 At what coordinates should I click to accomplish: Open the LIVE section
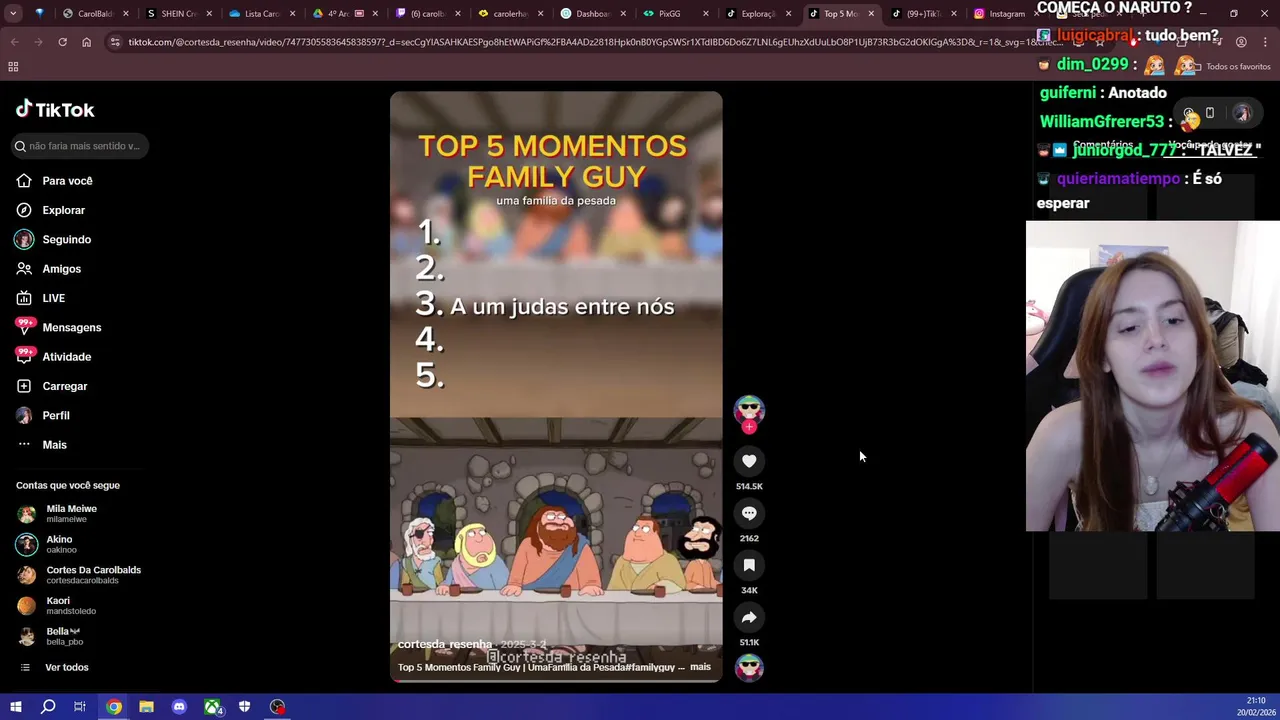(40, 298)
